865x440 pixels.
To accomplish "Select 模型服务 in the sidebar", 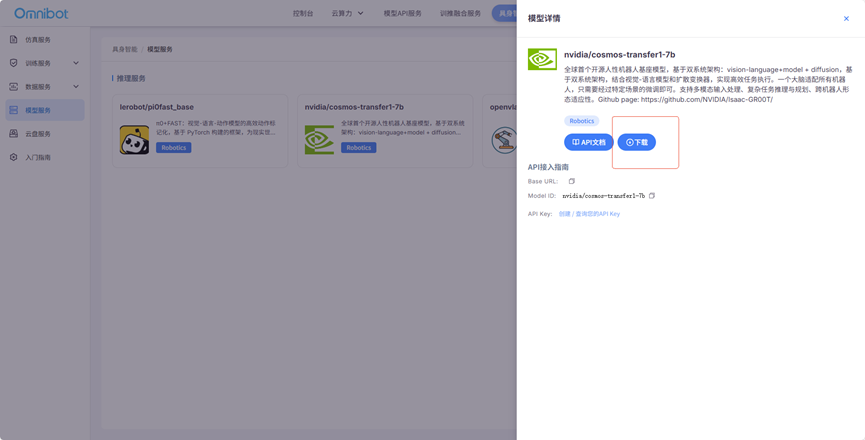I will [45, 110].
